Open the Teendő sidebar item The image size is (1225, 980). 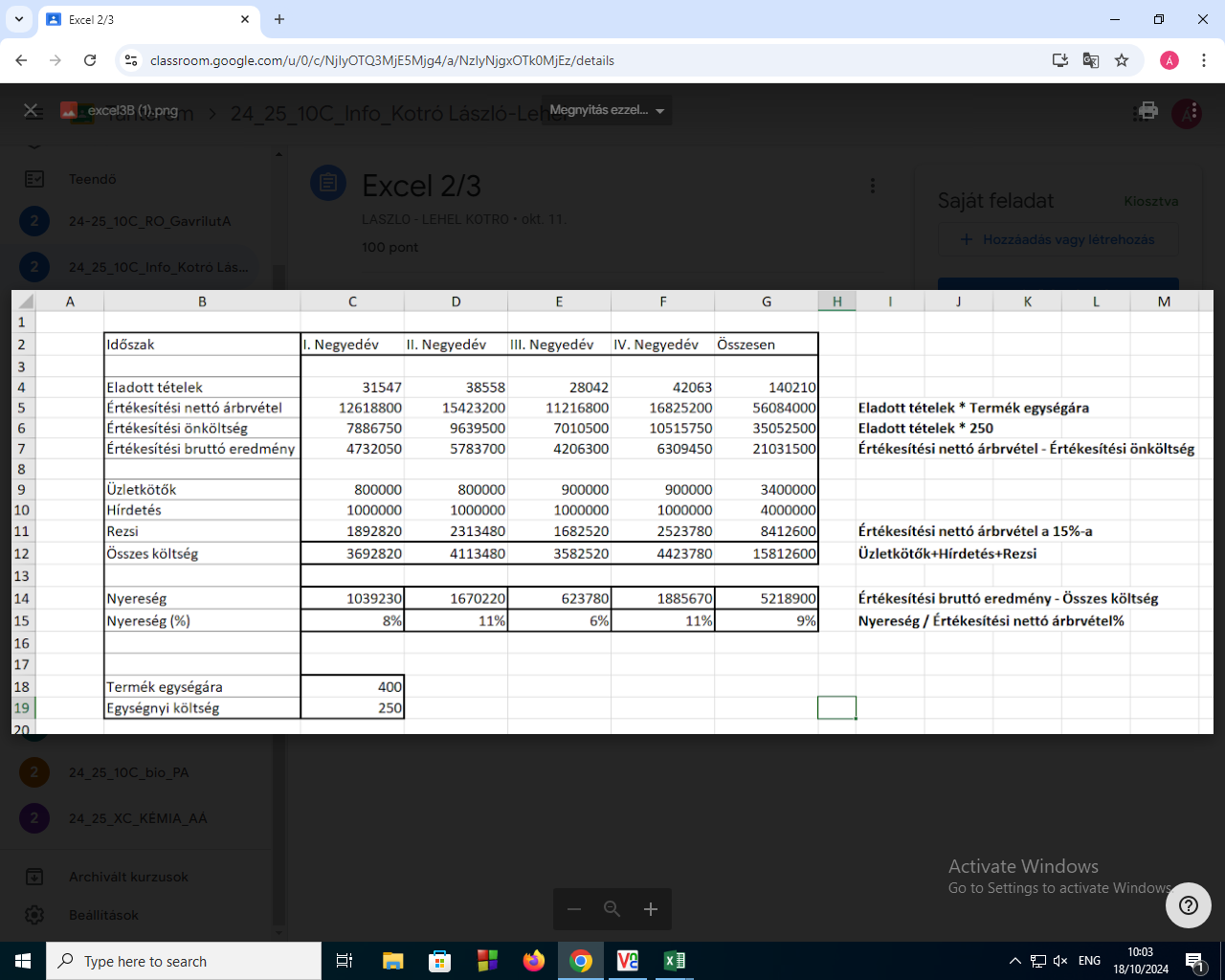(92, 179)
